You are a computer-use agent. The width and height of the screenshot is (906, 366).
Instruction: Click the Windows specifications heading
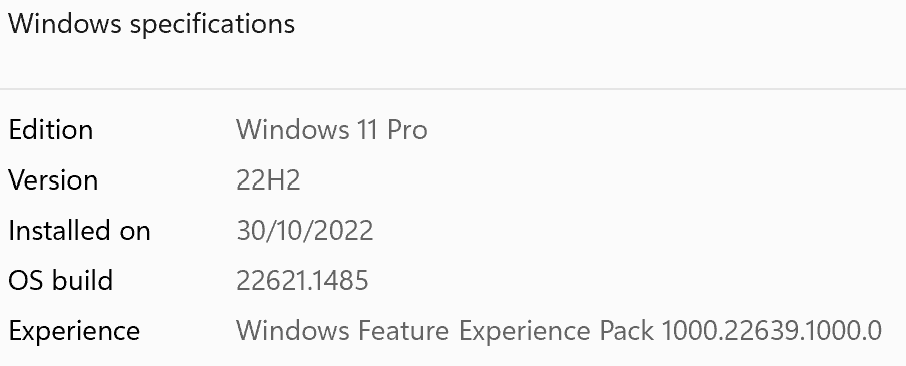(151, 24)
